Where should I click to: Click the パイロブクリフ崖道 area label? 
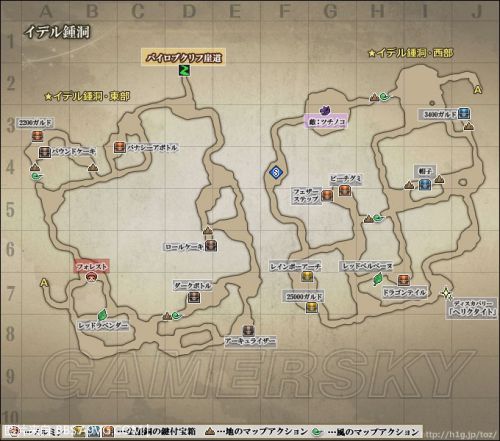pyautogui.click(x=184, y=58)
